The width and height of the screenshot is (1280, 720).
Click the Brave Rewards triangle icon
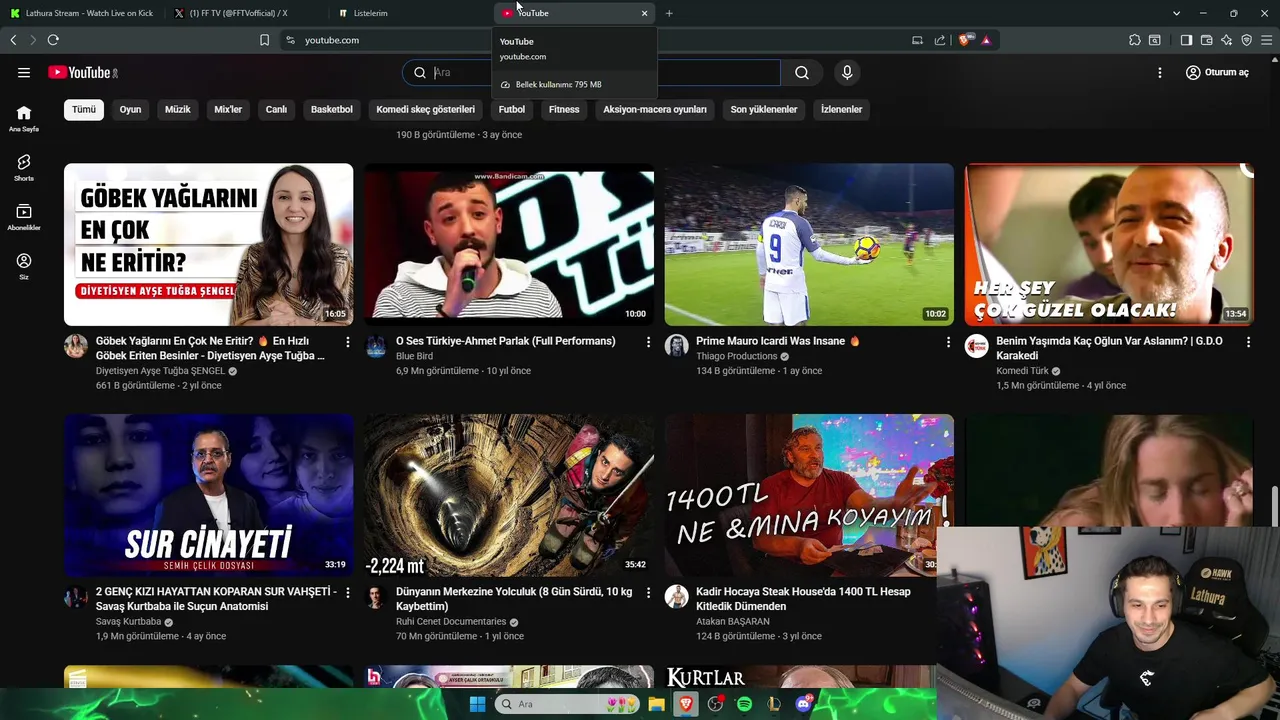[x=986, y=40]
